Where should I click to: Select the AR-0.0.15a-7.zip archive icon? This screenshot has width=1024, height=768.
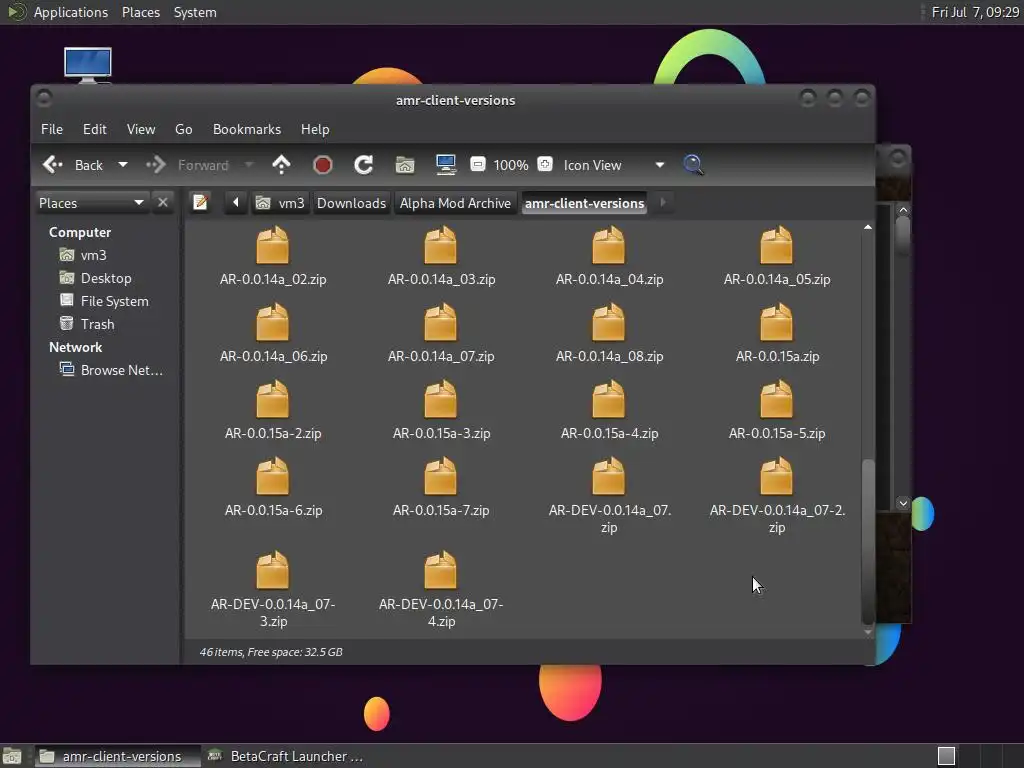(441, 476)
